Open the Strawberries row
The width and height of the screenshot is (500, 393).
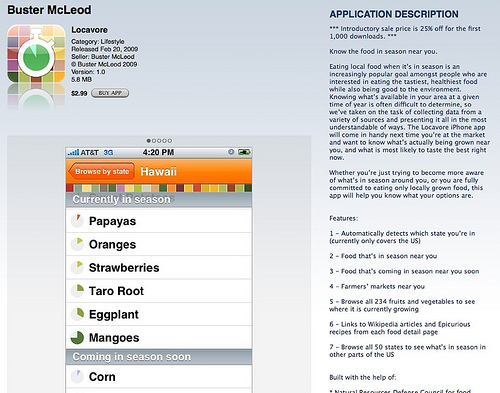click(x=159, y=268)
